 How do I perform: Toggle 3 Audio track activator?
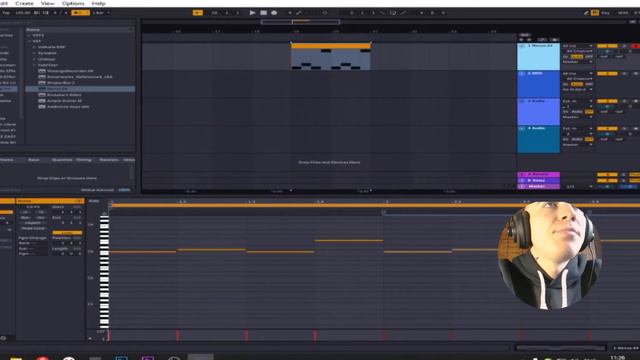pyautogui.click(x=607, y=101)
